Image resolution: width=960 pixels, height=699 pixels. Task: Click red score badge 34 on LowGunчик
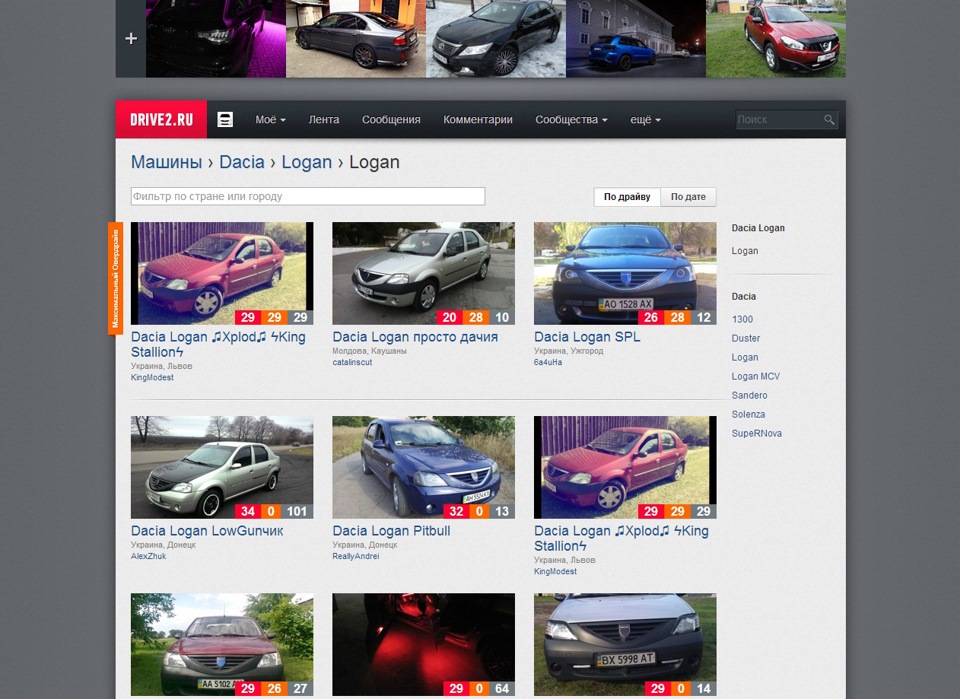[247, 511]
